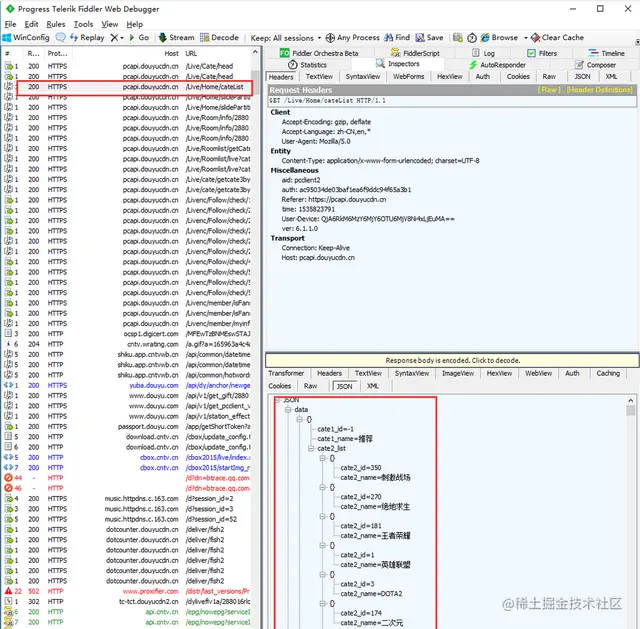This screenshot has height=629, width=640.
Task: Open the Keep All sessions dropdown
Action: (x=286, y=38)
